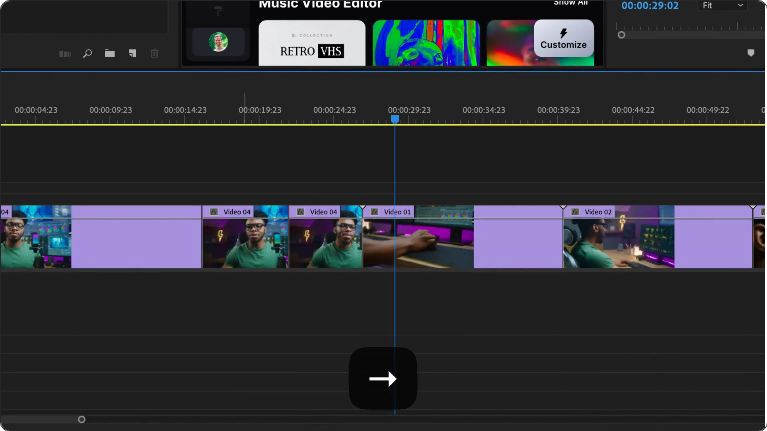Click the search magnifier icon in project panel
Viewport: 767px width, 431px height.
tap(87, 53)
